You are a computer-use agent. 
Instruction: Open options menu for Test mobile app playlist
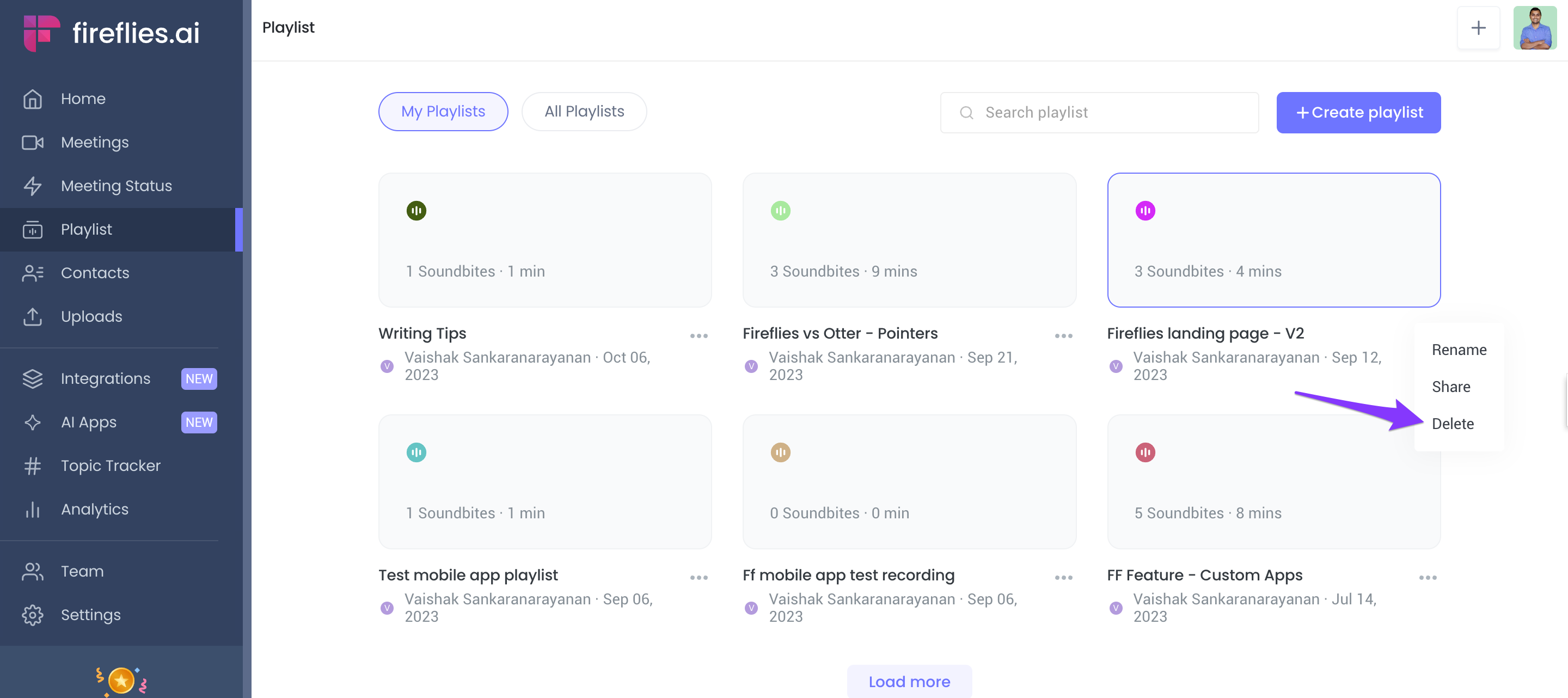[x=699, y=578]
